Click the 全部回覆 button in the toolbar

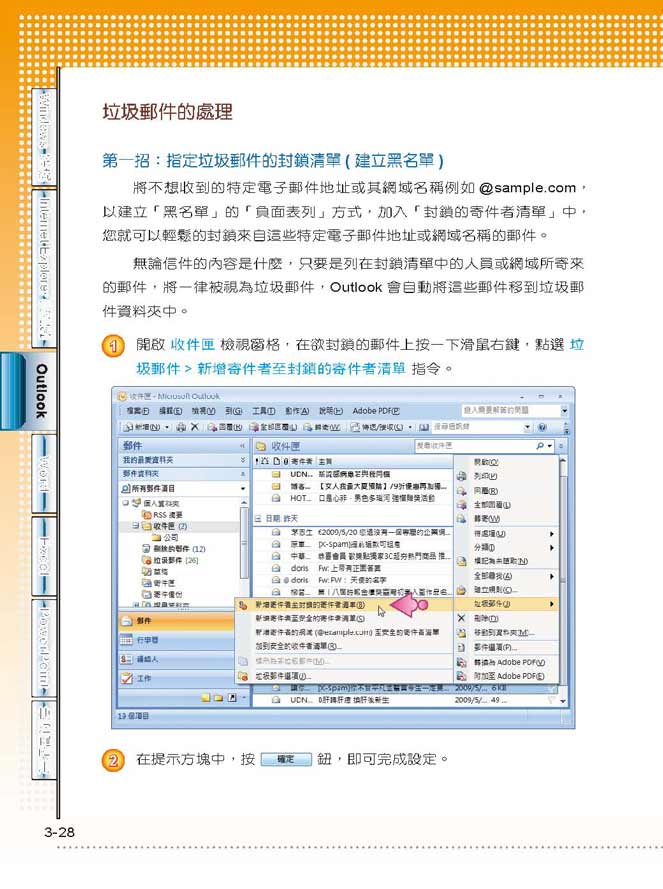pos(273,427)
